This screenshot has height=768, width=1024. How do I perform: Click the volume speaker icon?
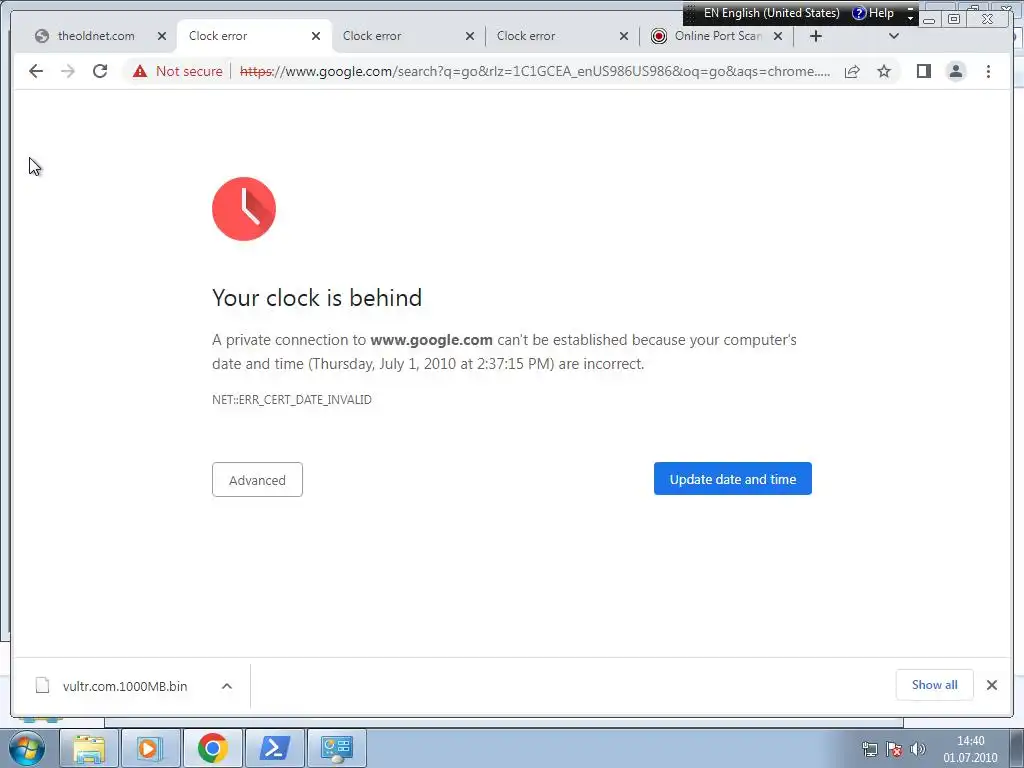(918, 749)
